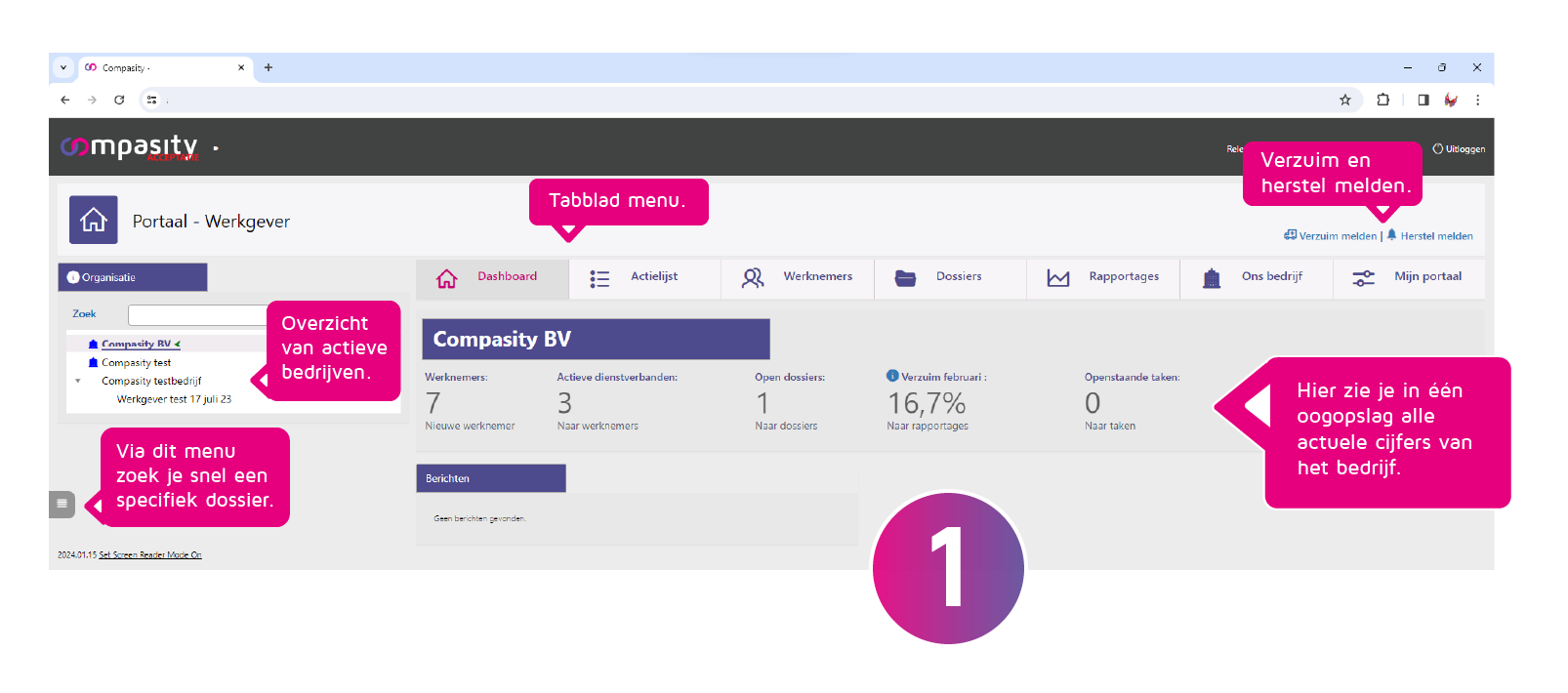The height and width of the screenshot is (693, 1568).
Task: Select the Ons bedrijf tab
Action: [x=1257, y=278]
